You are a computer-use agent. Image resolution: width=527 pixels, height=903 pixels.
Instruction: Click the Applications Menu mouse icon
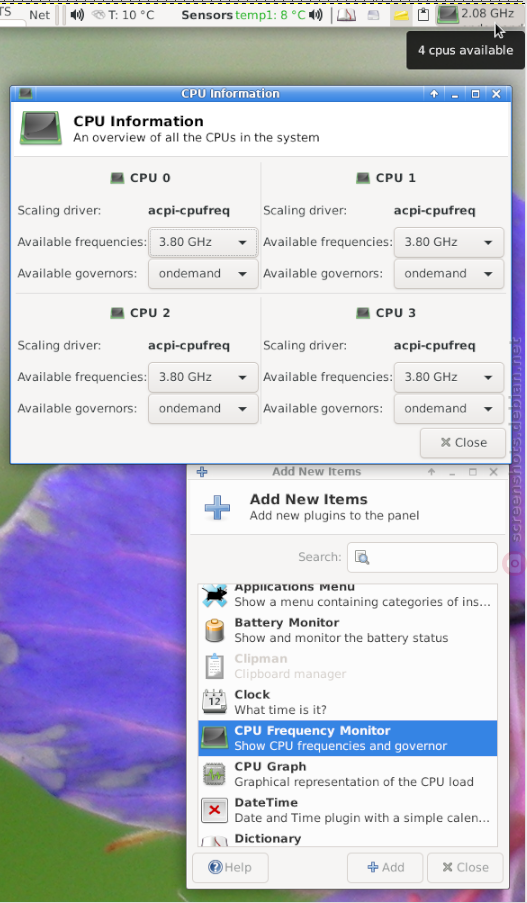(x=214, y=595)
